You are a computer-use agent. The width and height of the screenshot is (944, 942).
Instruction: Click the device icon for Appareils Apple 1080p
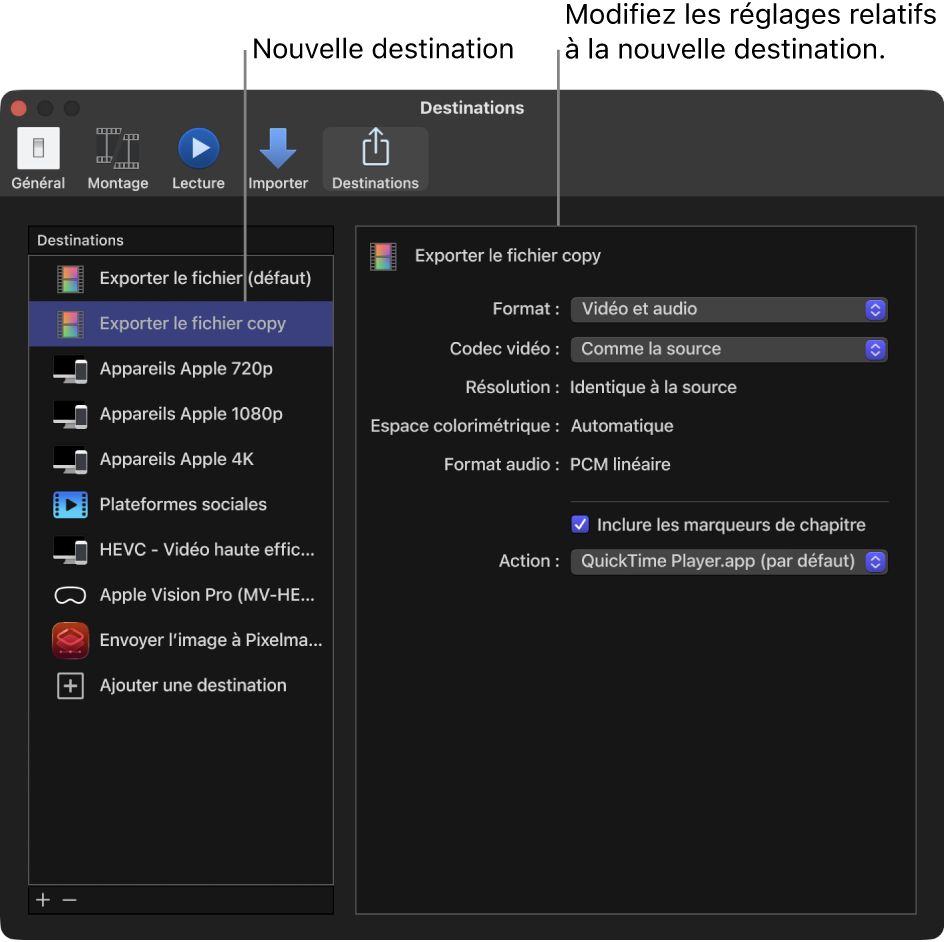coord(70,415)
